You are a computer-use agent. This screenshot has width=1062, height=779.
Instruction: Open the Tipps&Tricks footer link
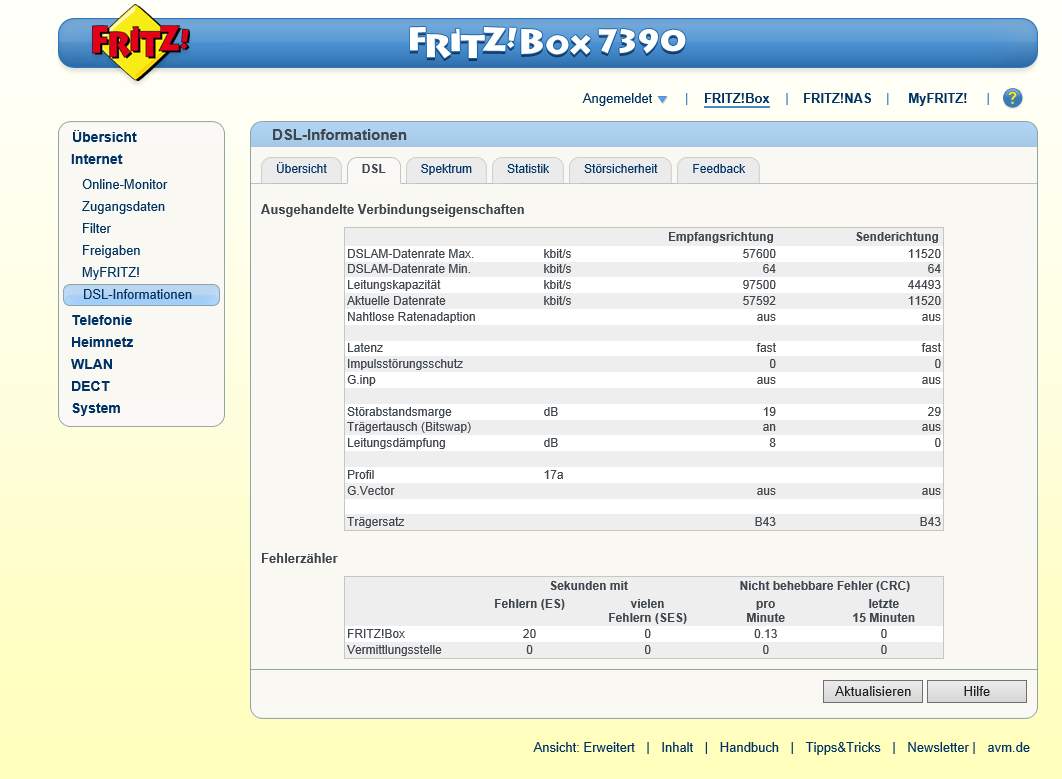pyautogui.click(x=843, y=748)
